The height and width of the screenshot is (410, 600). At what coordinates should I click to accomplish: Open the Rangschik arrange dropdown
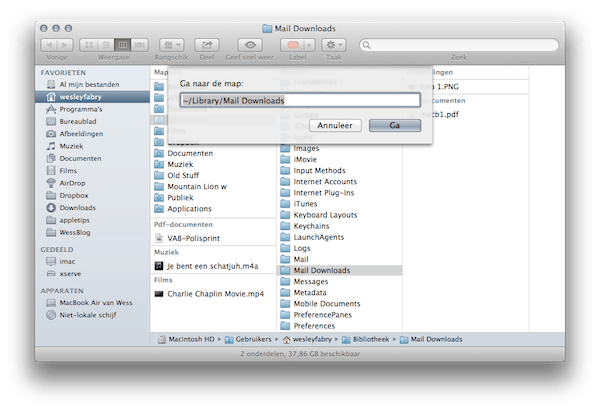click(171, 45)
